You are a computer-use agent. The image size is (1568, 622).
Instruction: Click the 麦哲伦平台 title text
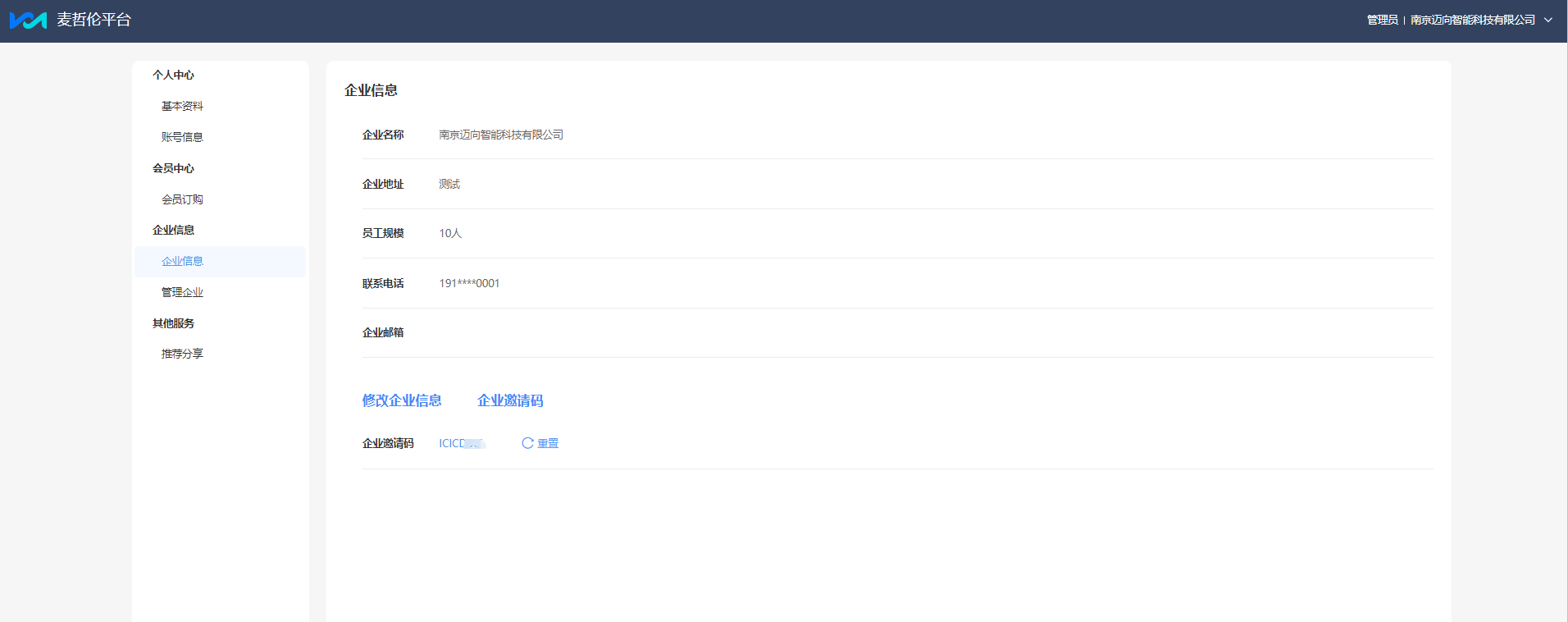pos(93,20)
